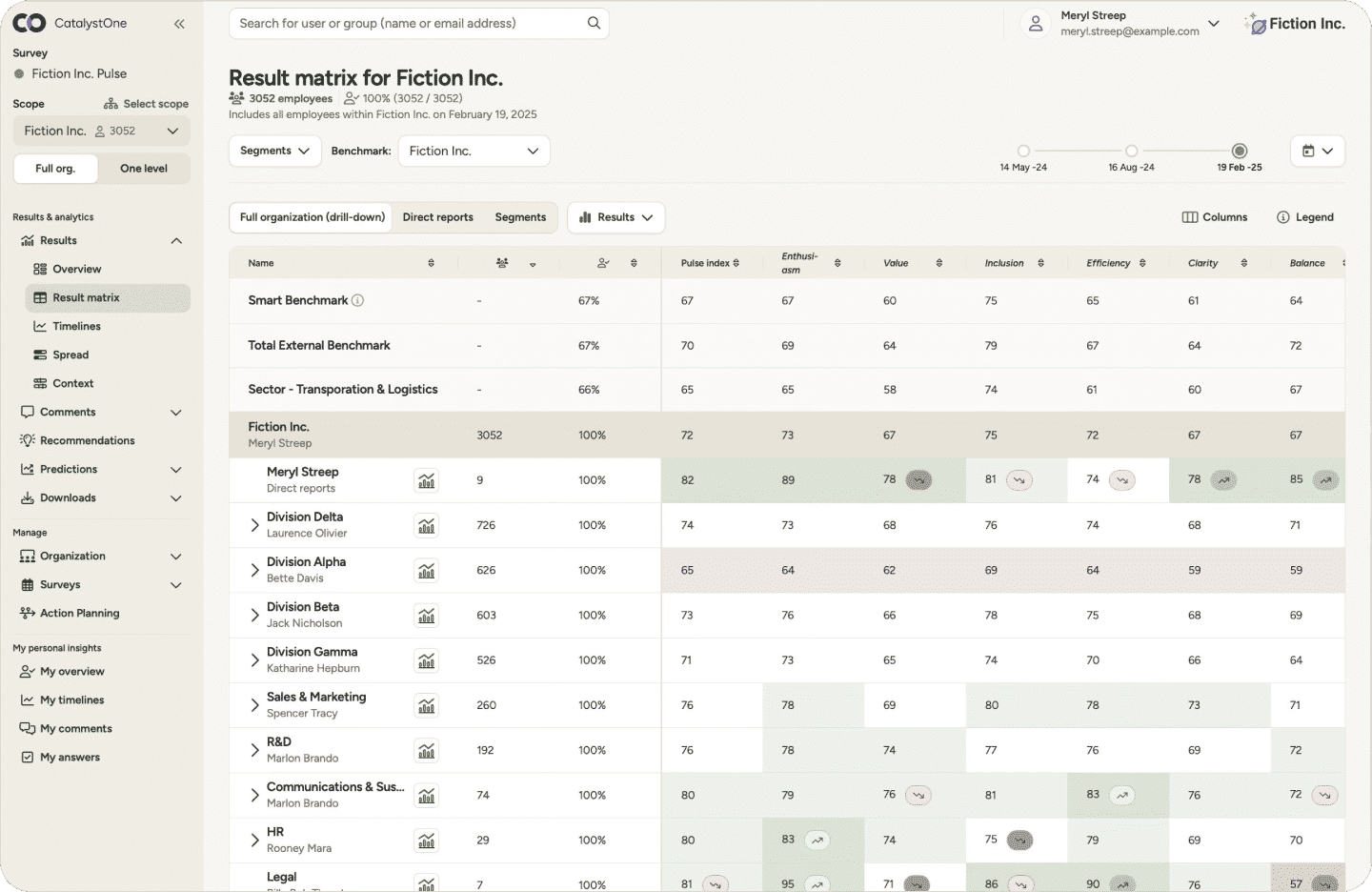The height and width of the screenshot is (892, 1372).
Task: Click the user or group search field
Action: coord(419,24)
